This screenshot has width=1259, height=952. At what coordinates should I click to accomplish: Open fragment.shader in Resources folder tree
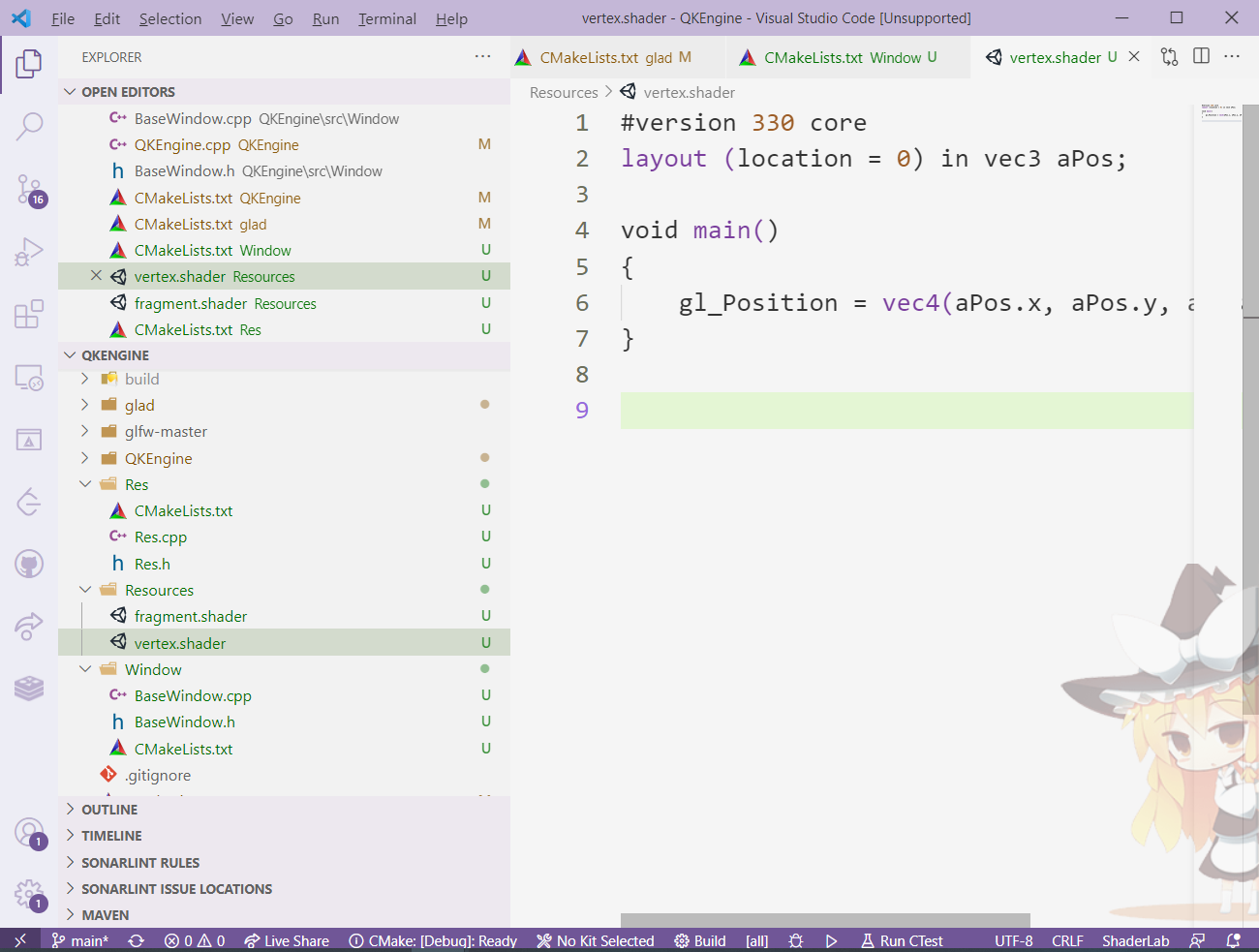pyautogui.click(x=284, y=616)
